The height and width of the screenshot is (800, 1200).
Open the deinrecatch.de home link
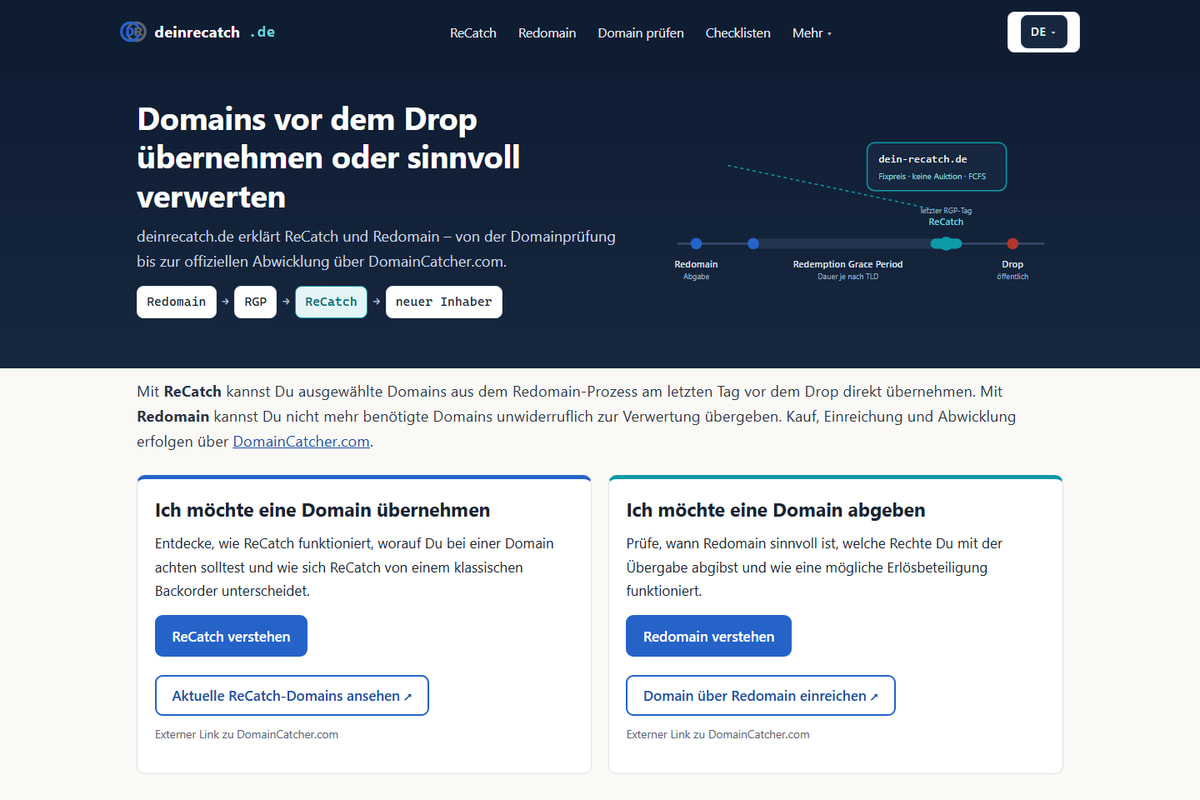pyautogui.click(x=197, y=32)
